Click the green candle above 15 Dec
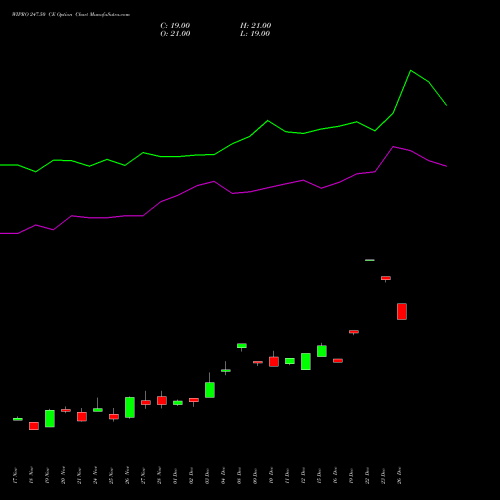Screen dimensions: 500x500 point(322,351)
